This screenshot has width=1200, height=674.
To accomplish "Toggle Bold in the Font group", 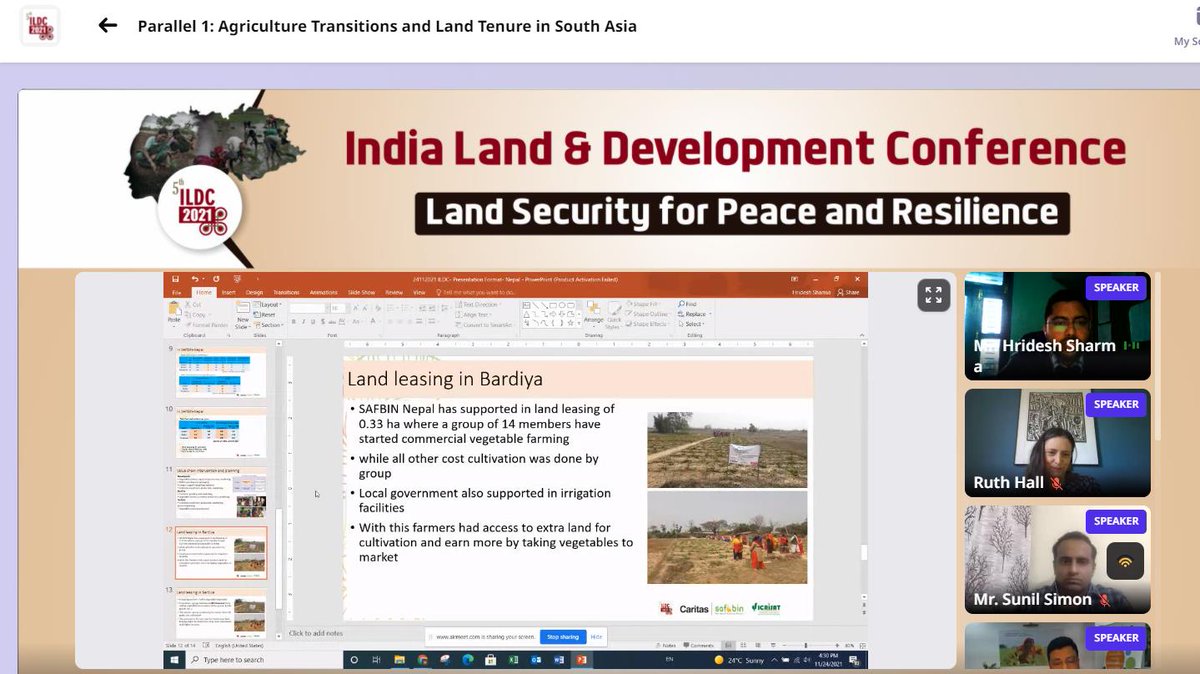I will click(293, 322).
